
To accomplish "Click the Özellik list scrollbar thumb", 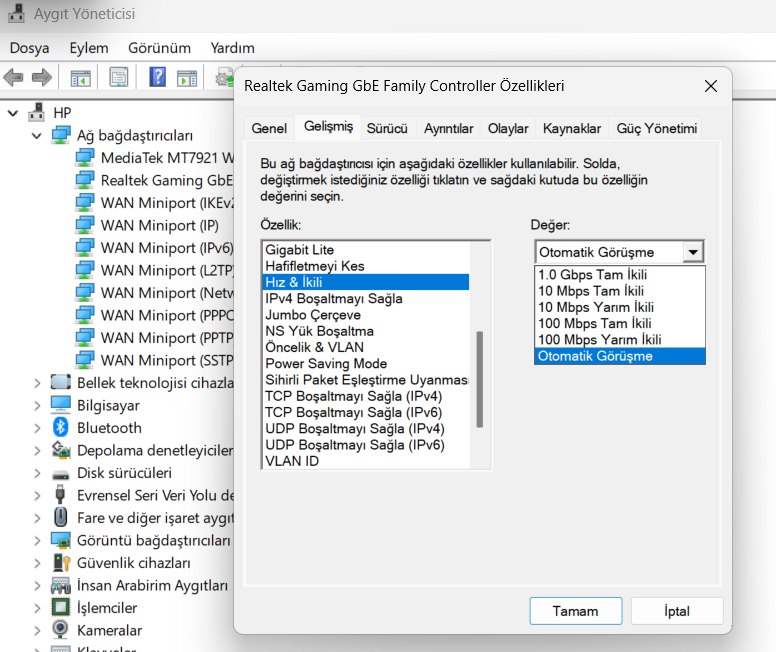I will coord(479,379).
